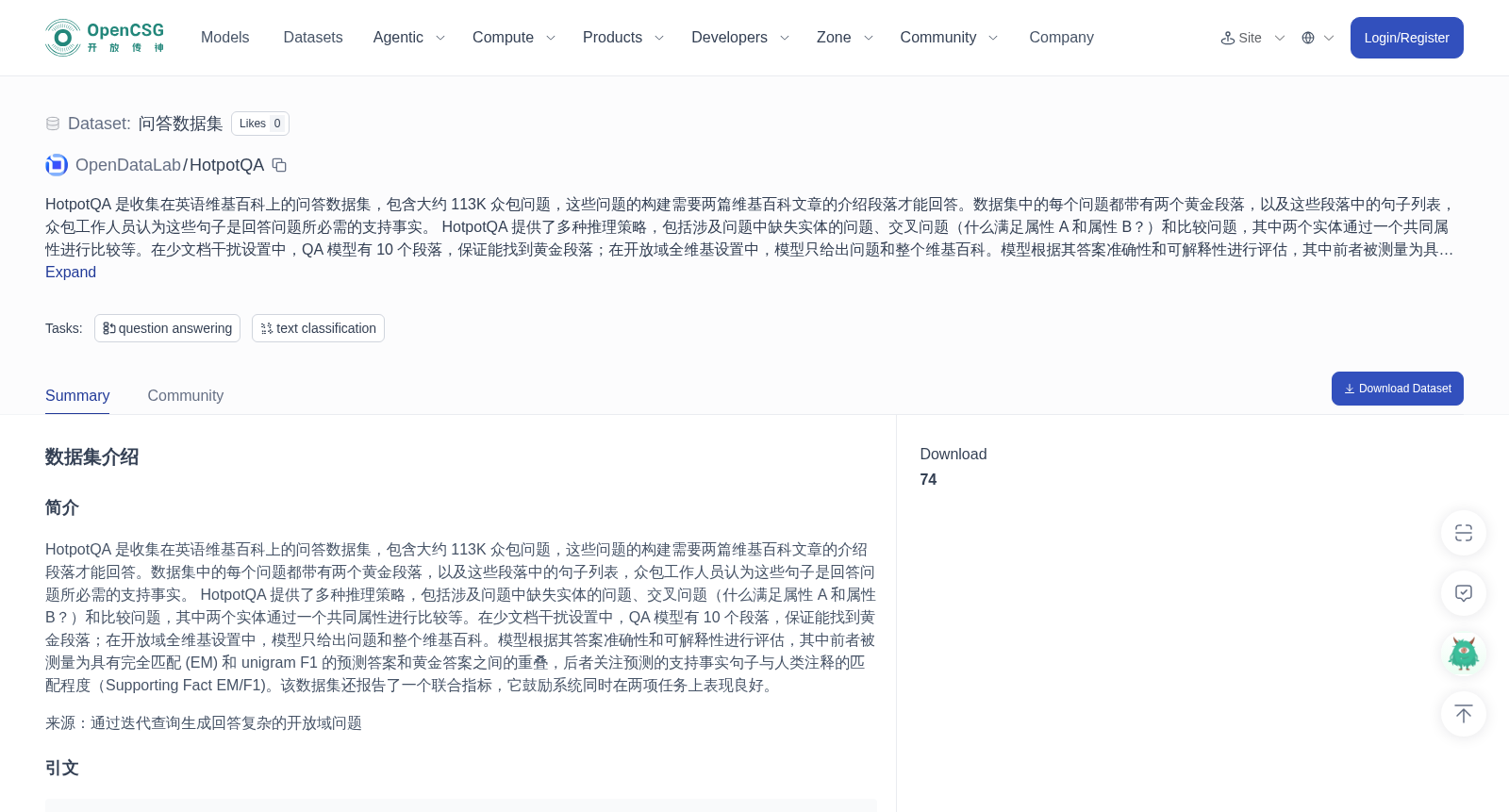Expand the full dataset description
The width and height of the screenshot is (1509, 812).
click(x=71, y=272)
